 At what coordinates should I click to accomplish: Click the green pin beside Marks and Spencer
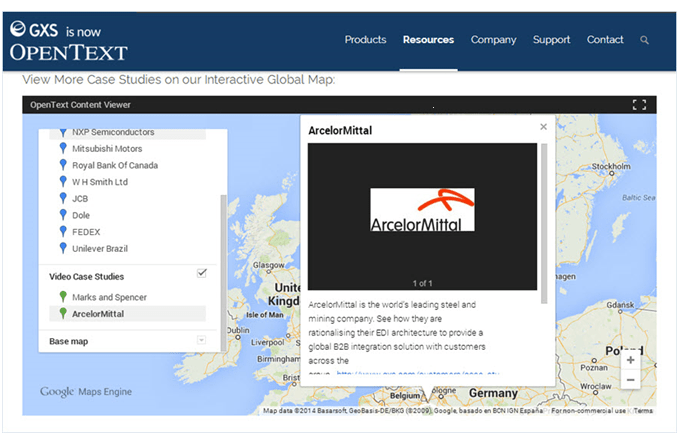(63, 297)
